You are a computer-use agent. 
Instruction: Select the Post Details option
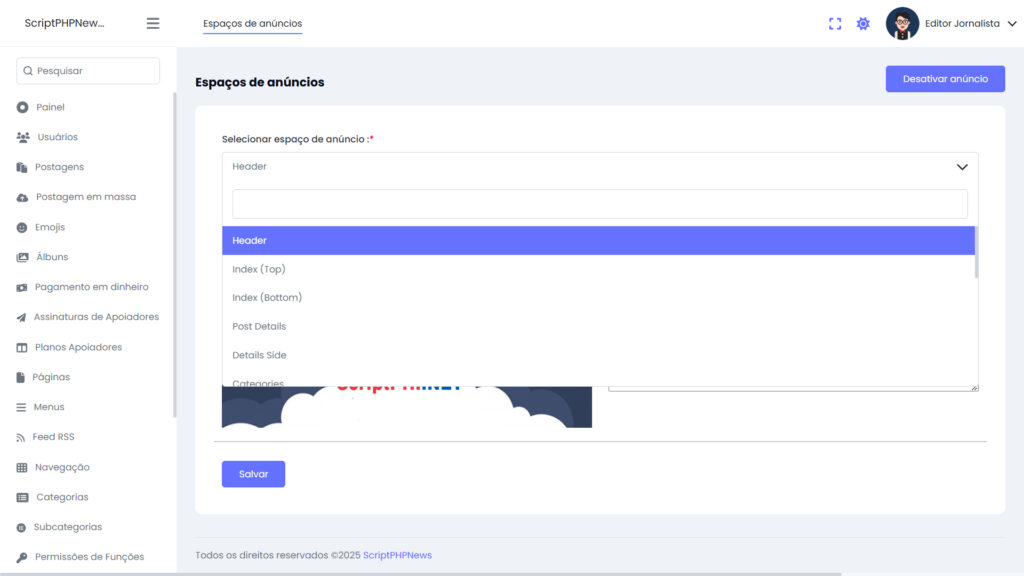point(259,326)
